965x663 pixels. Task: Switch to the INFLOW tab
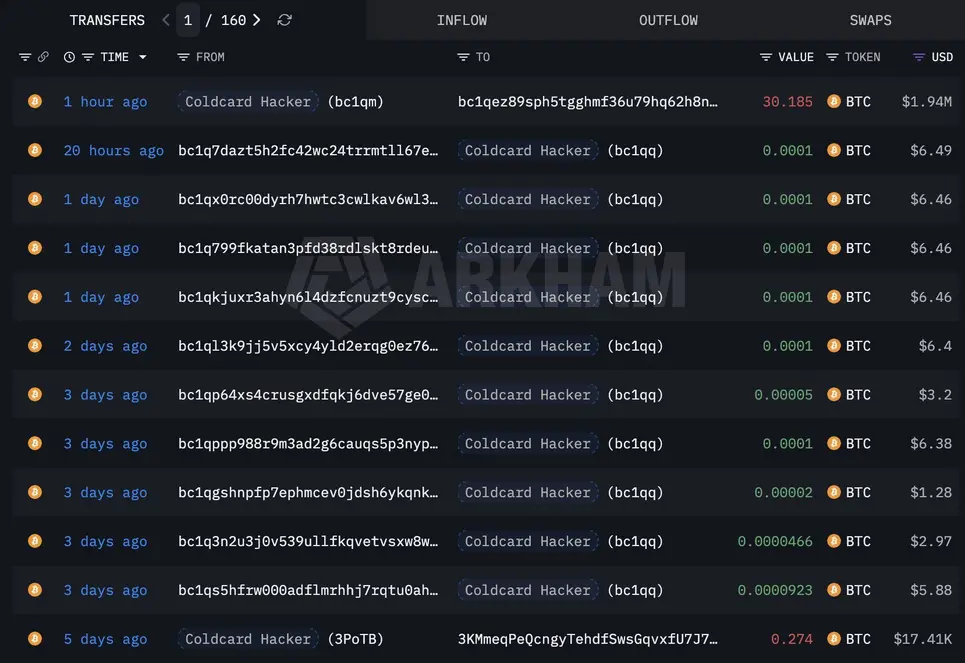pos(462,20)
